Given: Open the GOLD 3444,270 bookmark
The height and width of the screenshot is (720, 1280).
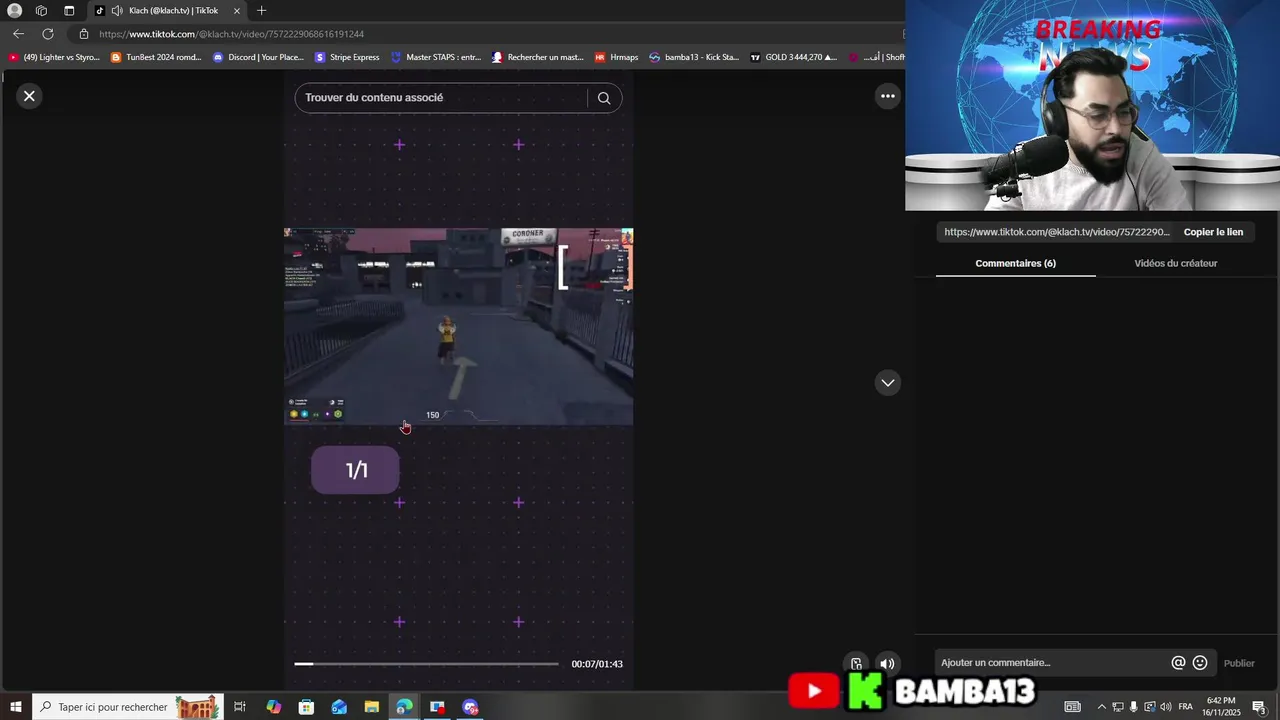Looking at the screenshot, I should (793, 57).
